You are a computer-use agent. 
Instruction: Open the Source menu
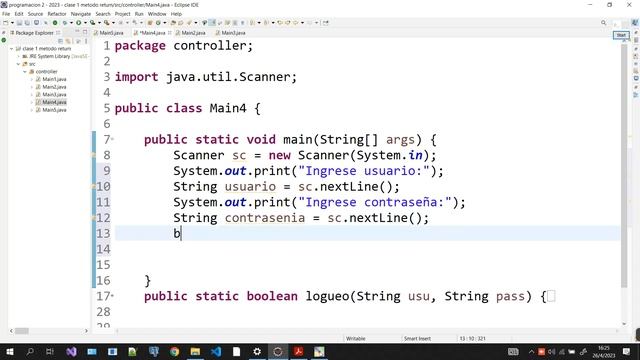[35, 14]
